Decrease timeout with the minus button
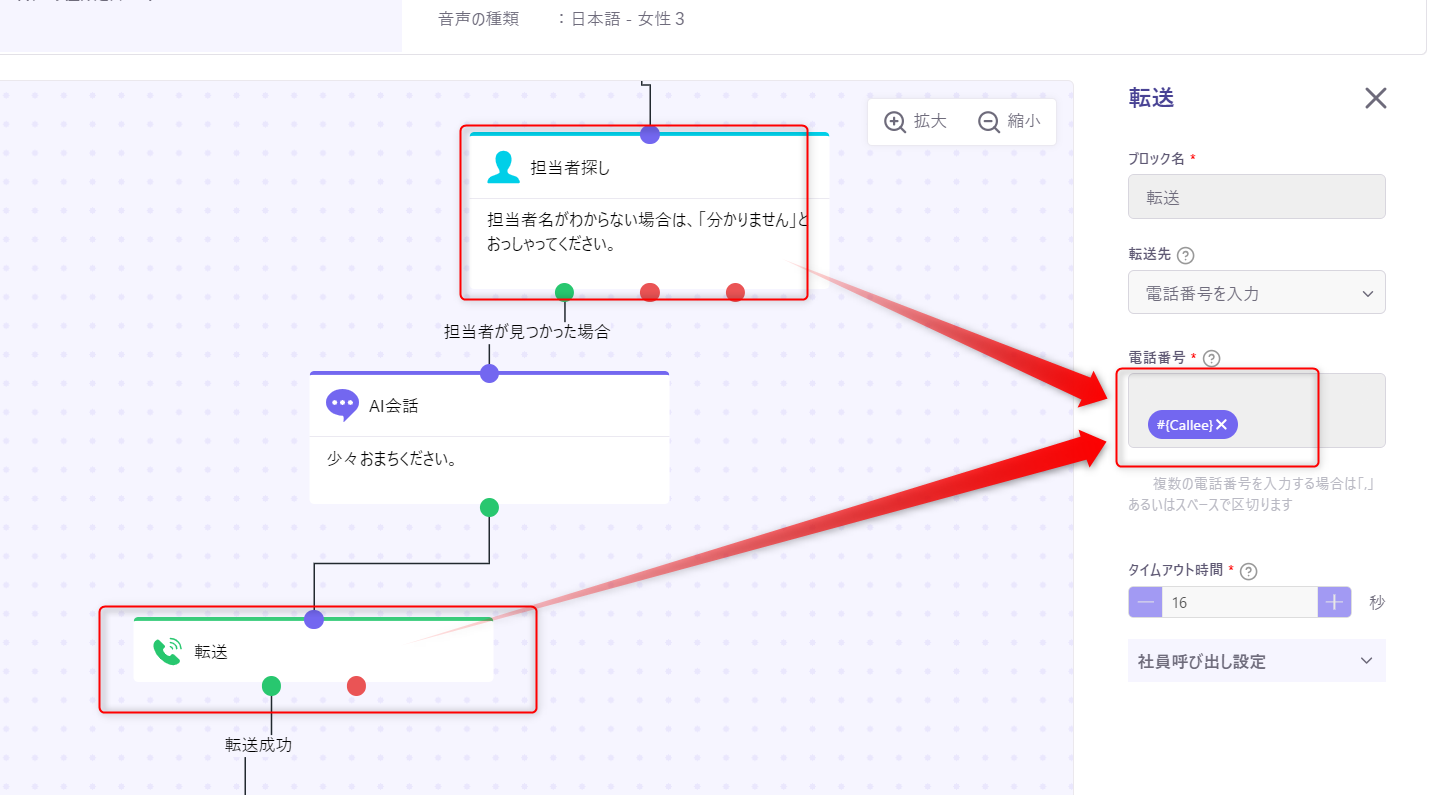 click(1145, 602)
